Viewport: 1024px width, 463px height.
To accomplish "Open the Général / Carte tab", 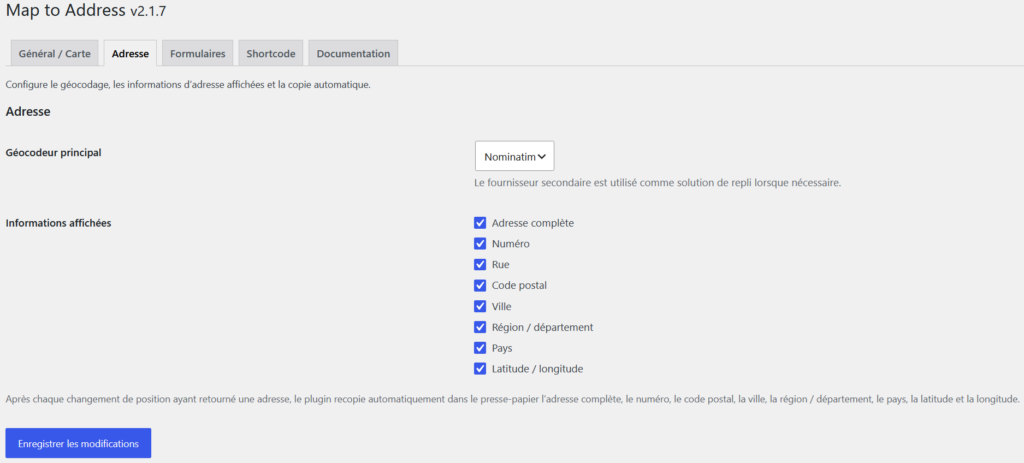I will (55, 54).
